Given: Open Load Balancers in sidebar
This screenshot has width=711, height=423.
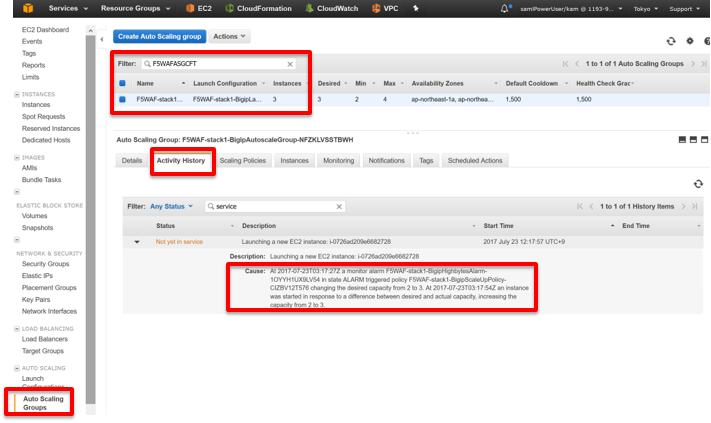Looking at the screenshot, I should tap(44, 339).
